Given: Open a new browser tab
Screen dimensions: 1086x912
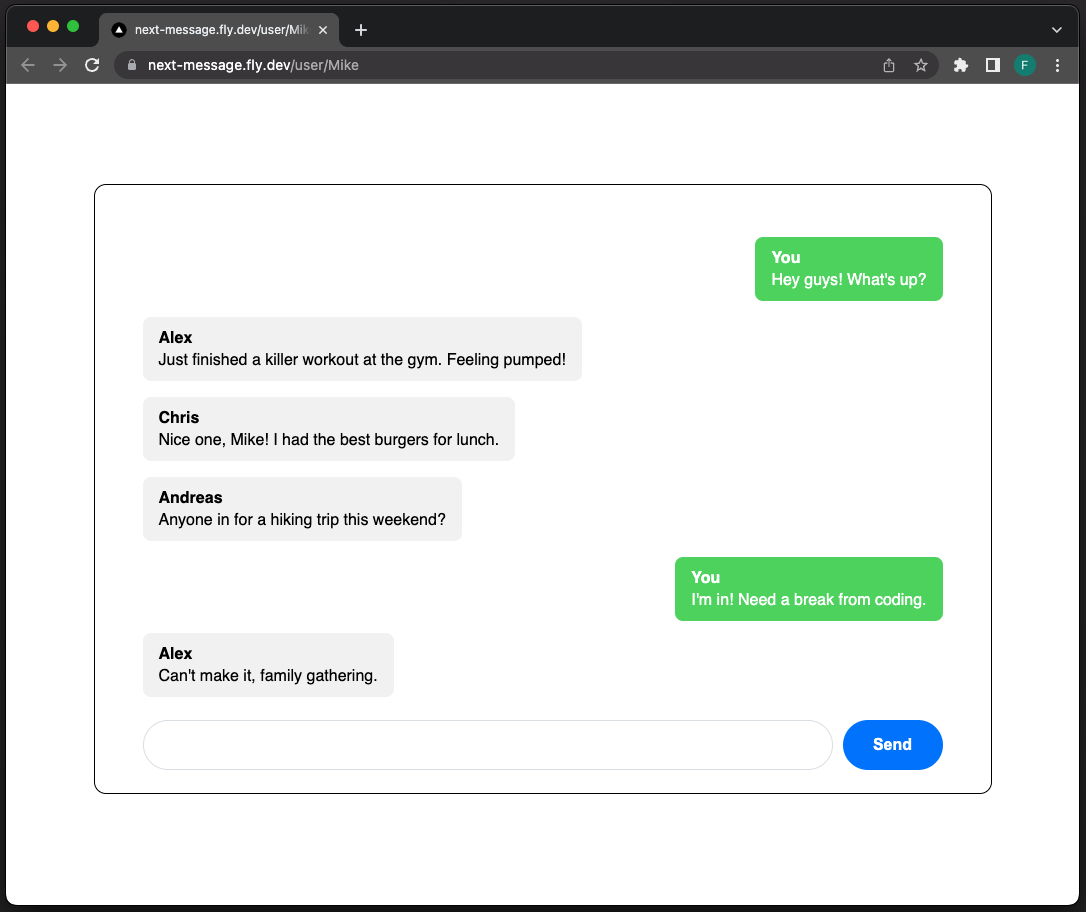Looking at the screenshot, I should [x=360, y=29].
